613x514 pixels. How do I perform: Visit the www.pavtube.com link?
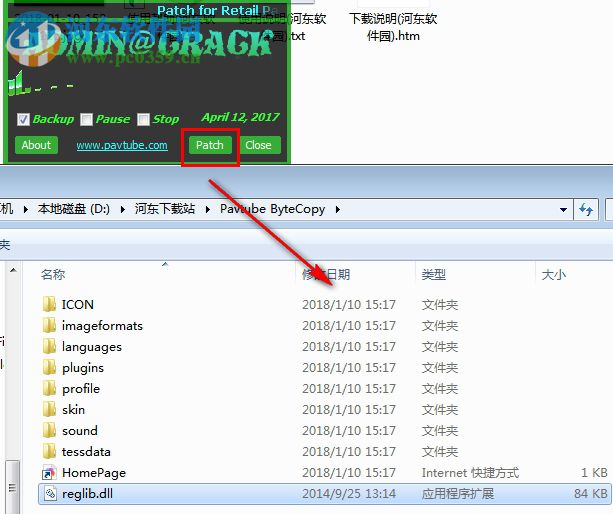click(122, 145)
